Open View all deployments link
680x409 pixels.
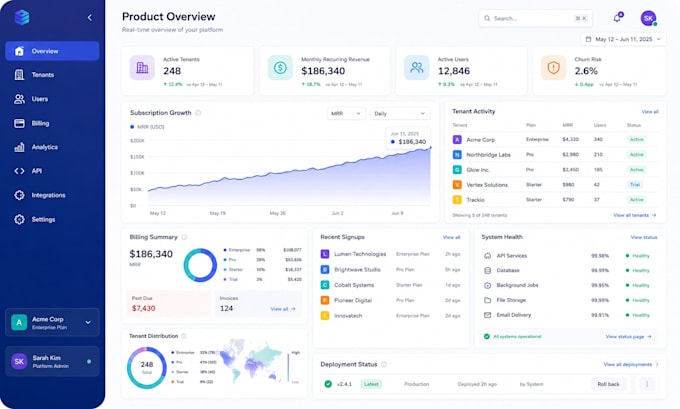631,364
